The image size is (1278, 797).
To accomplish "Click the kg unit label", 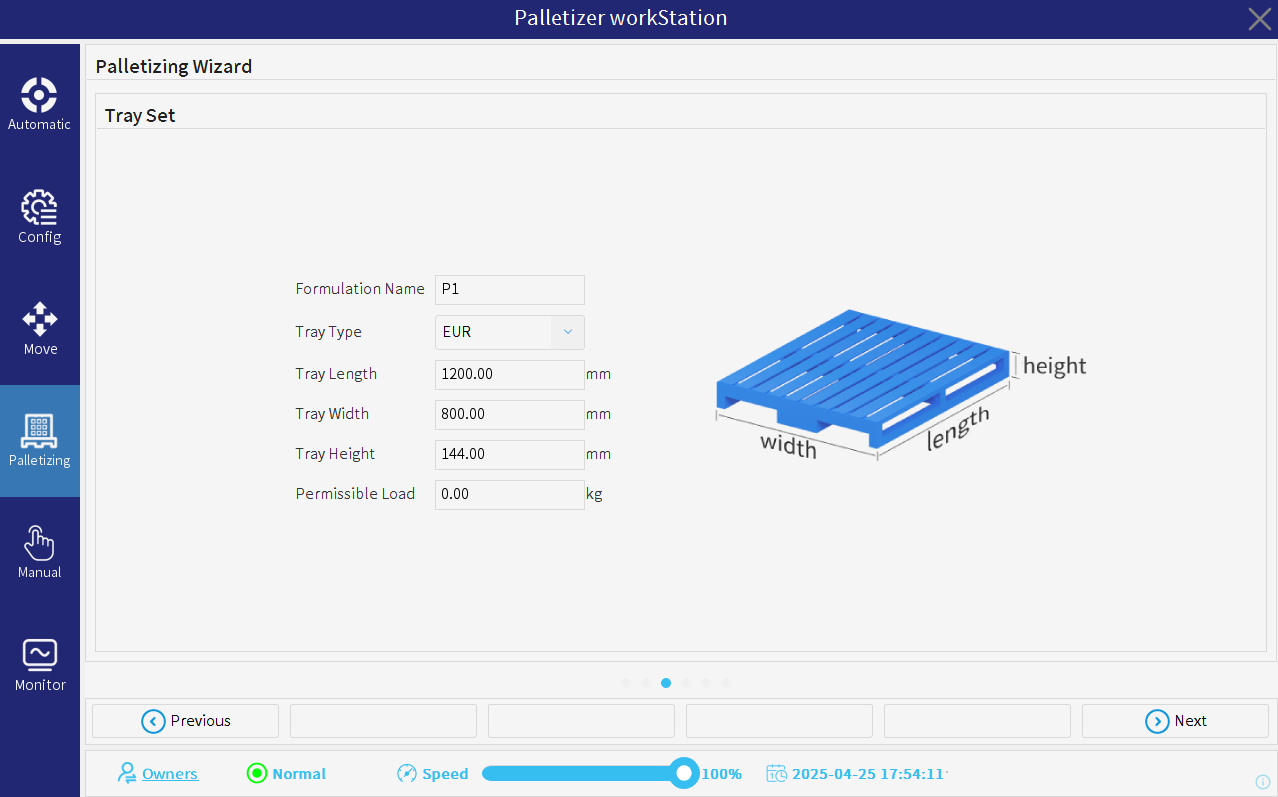I will [x=594, y=494].
